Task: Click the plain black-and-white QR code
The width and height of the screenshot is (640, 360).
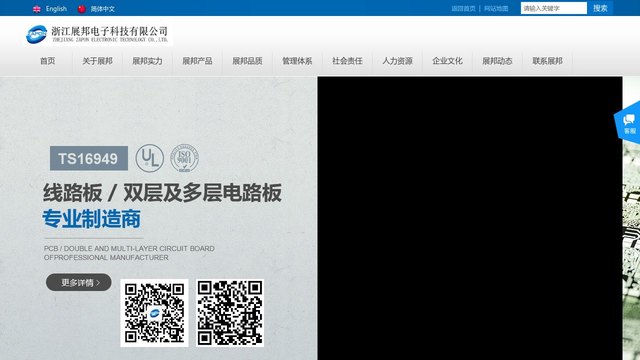Action: 230,313
